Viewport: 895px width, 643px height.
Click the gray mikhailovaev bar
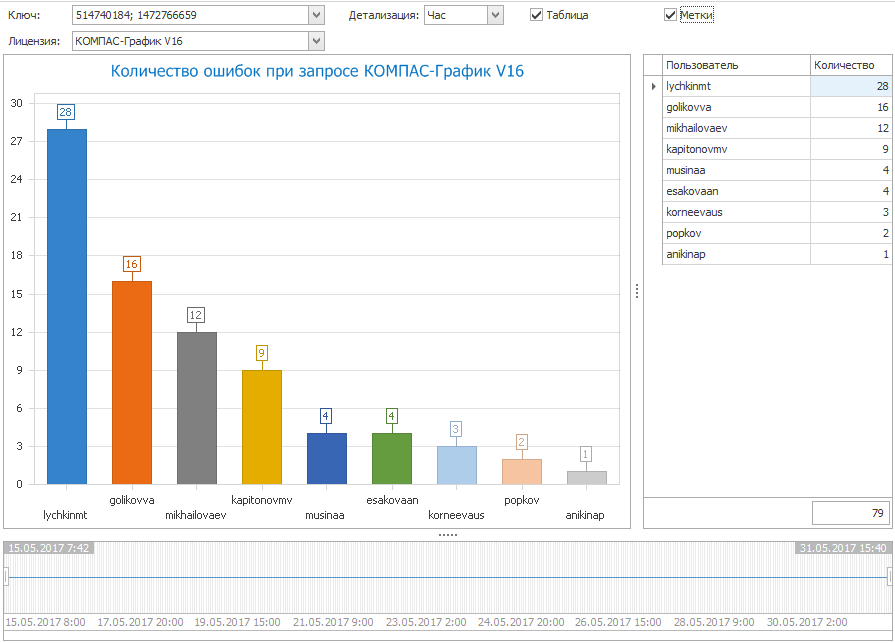[x=196, y=408]
